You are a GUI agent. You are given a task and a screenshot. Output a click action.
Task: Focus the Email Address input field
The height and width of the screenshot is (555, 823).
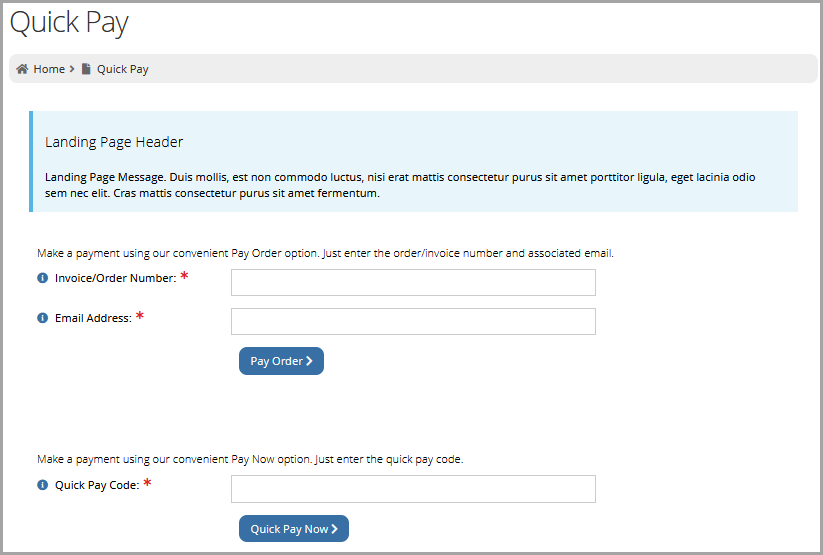413,321
